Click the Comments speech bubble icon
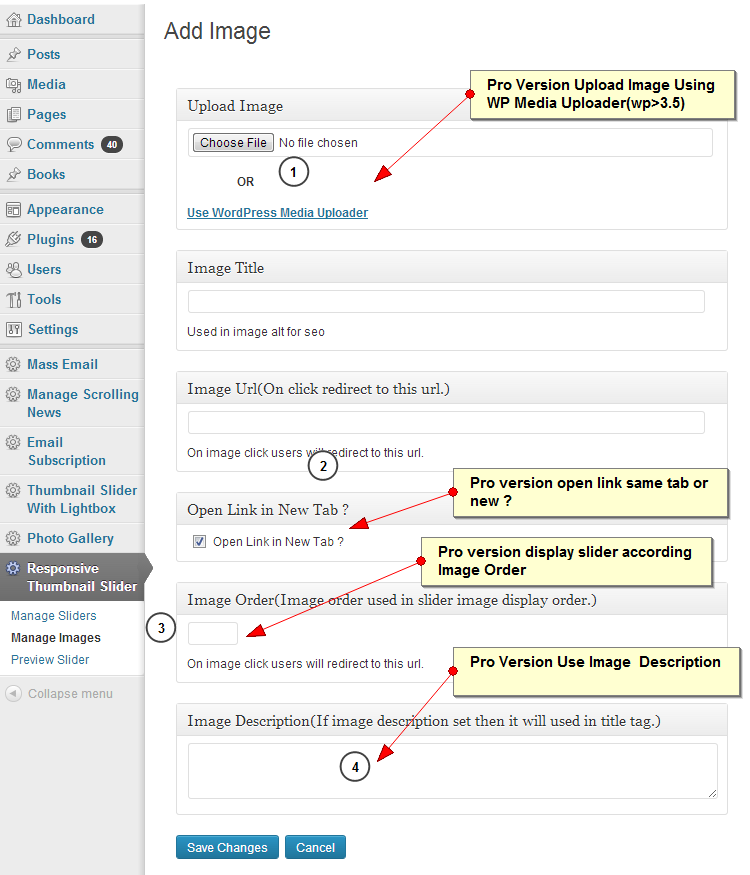 tap(13, 145)
